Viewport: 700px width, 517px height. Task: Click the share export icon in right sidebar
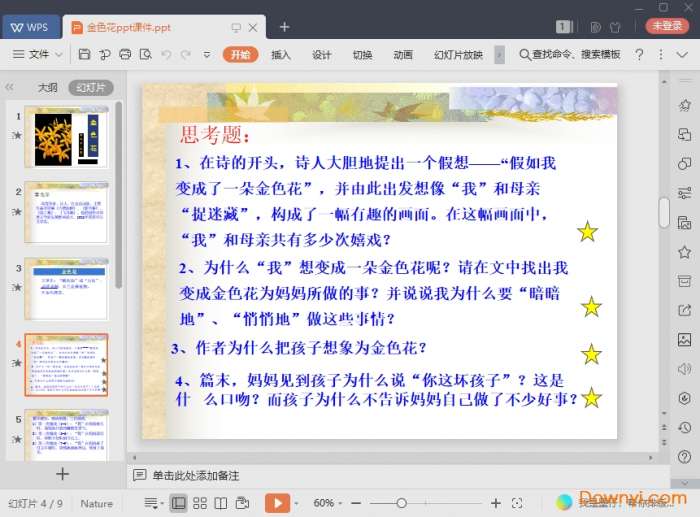pyautogui.click(x=684, y=310)
